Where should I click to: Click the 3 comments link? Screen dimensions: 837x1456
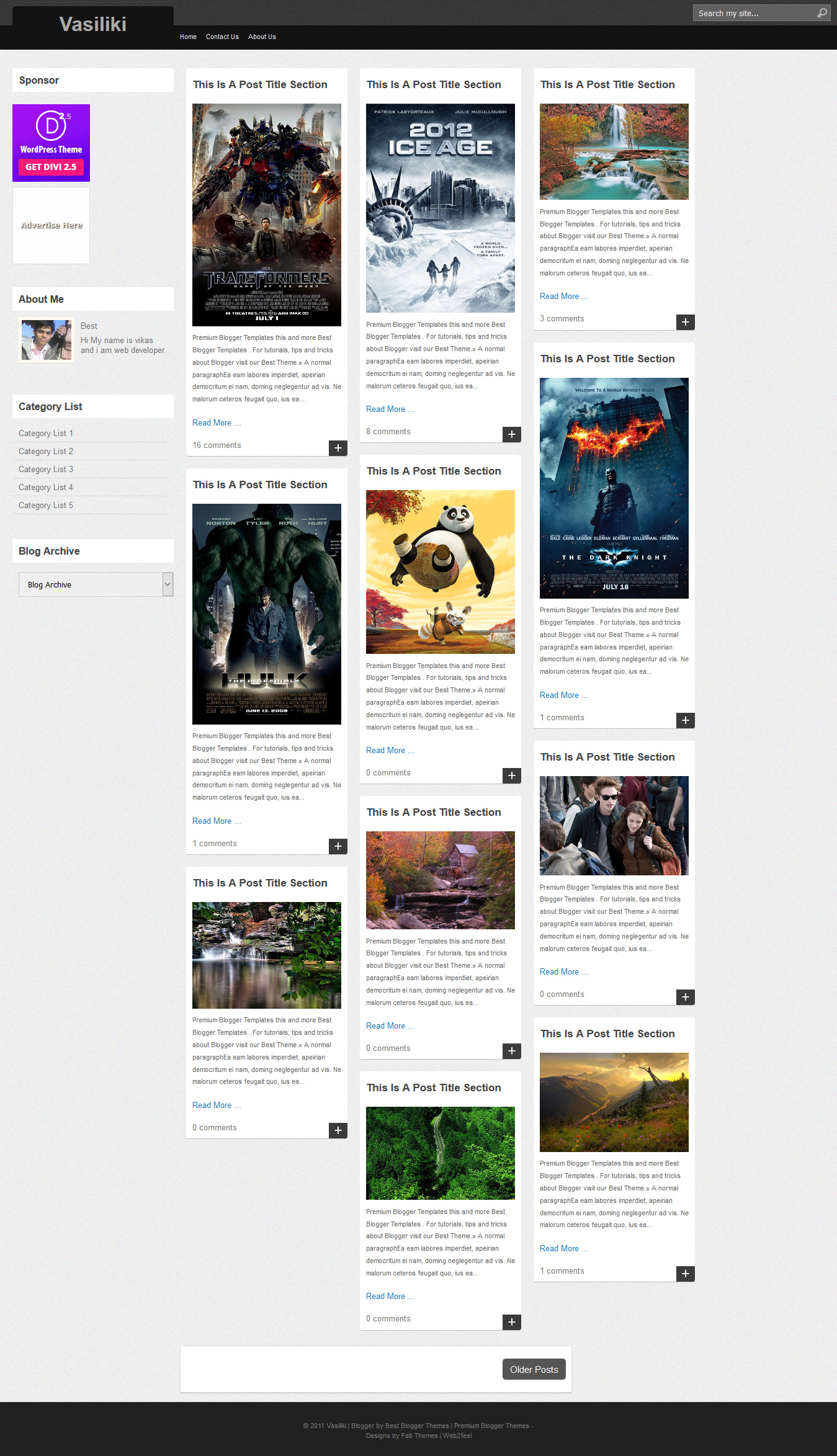562,318
